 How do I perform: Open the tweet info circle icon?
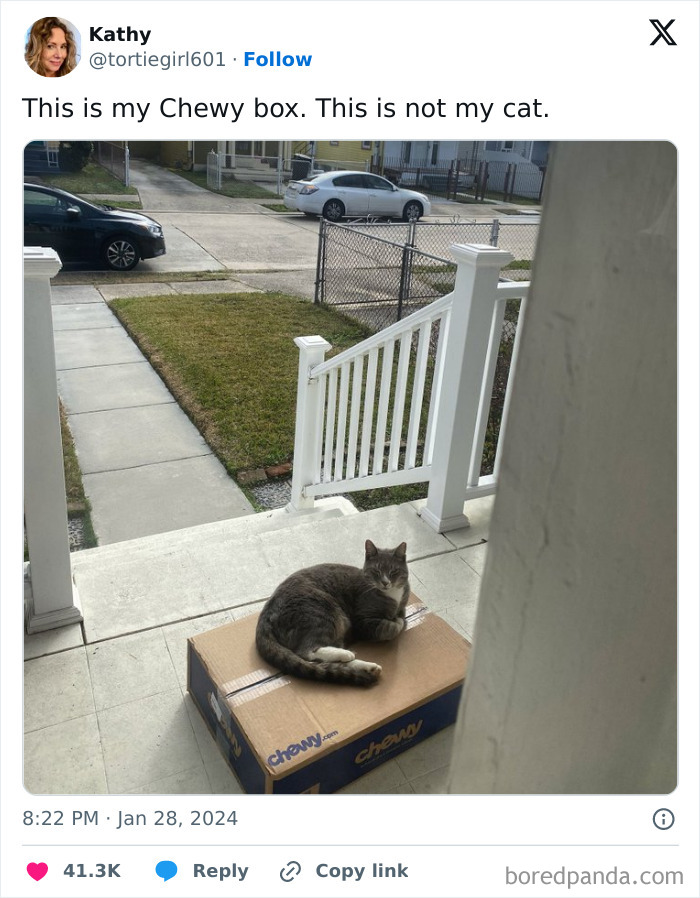pos(663,819)
